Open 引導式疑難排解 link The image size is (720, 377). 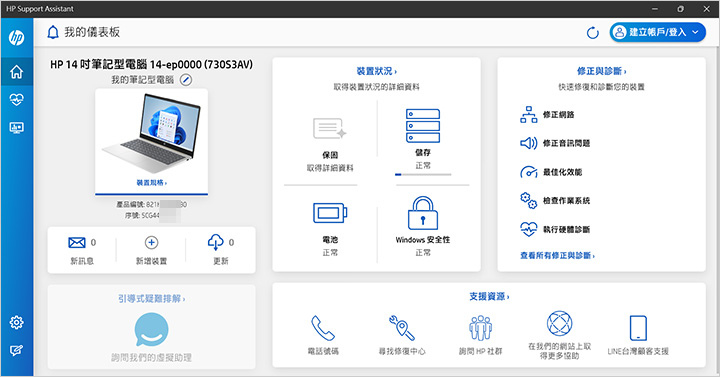point(152,299)
